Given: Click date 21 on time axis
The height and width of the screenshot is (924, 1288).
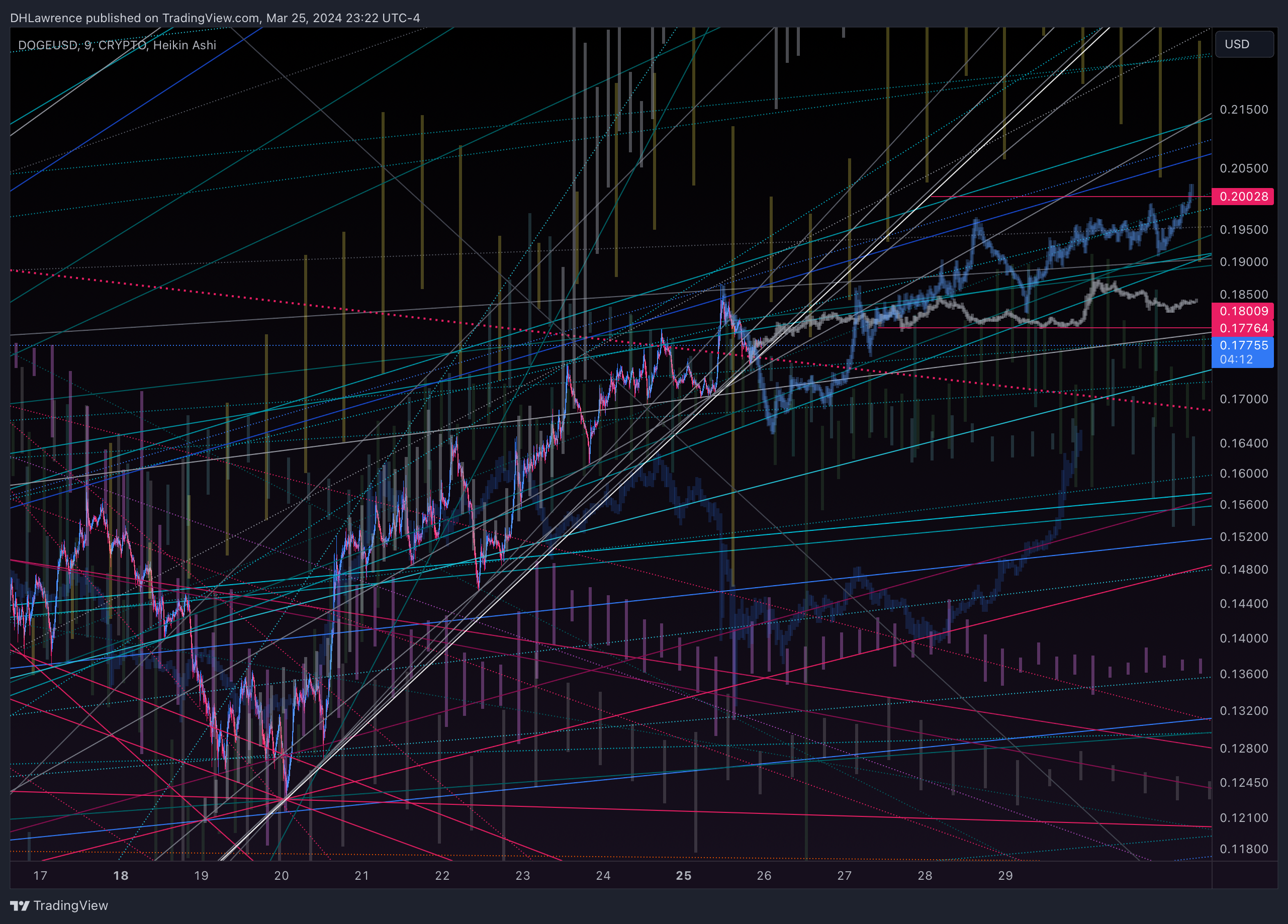Looking at the screenshot, I should coord(362,875).
